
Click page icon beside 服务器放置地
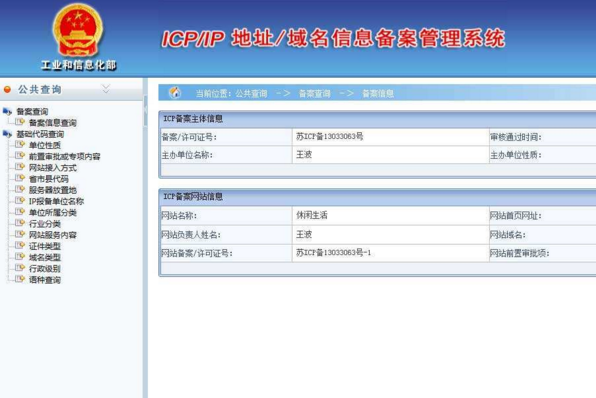click(x=20, y=189)
